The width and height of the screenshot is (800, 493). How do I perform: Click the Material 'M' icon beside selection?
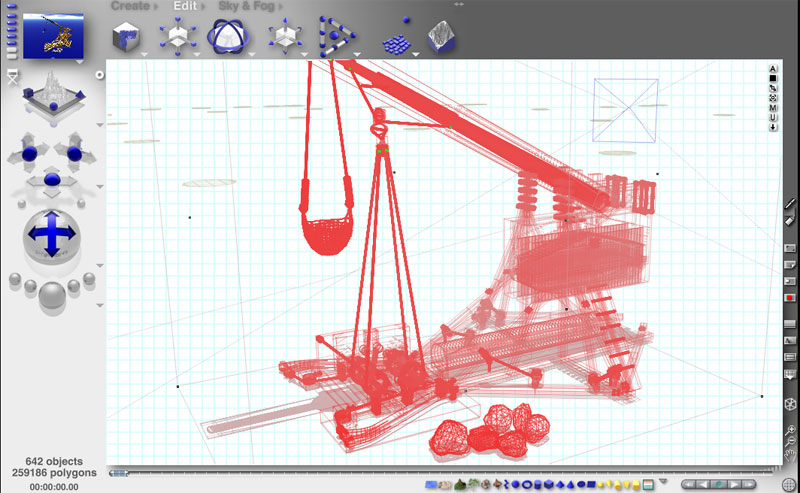click(x=773, y=108)
